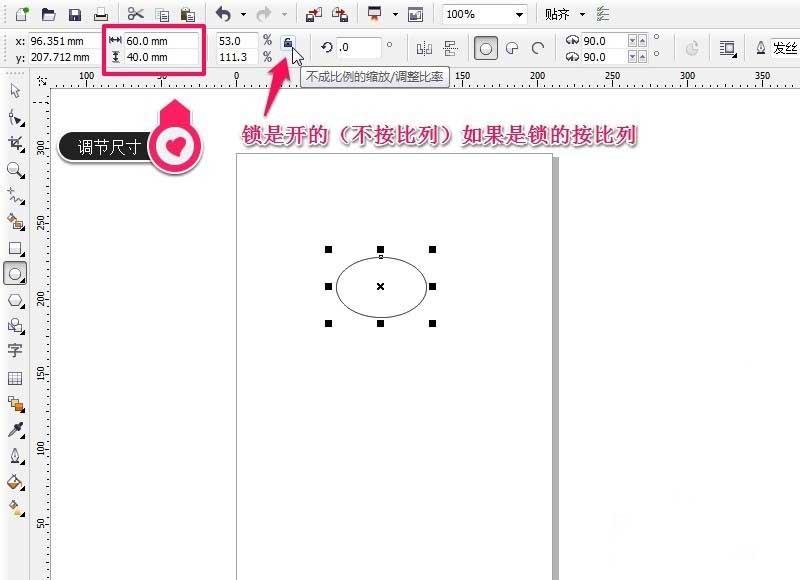Image resolution: width=800 pixels, height=580 pixels.
Task: Select the Arc shape mode
Action: pos(538,48)
